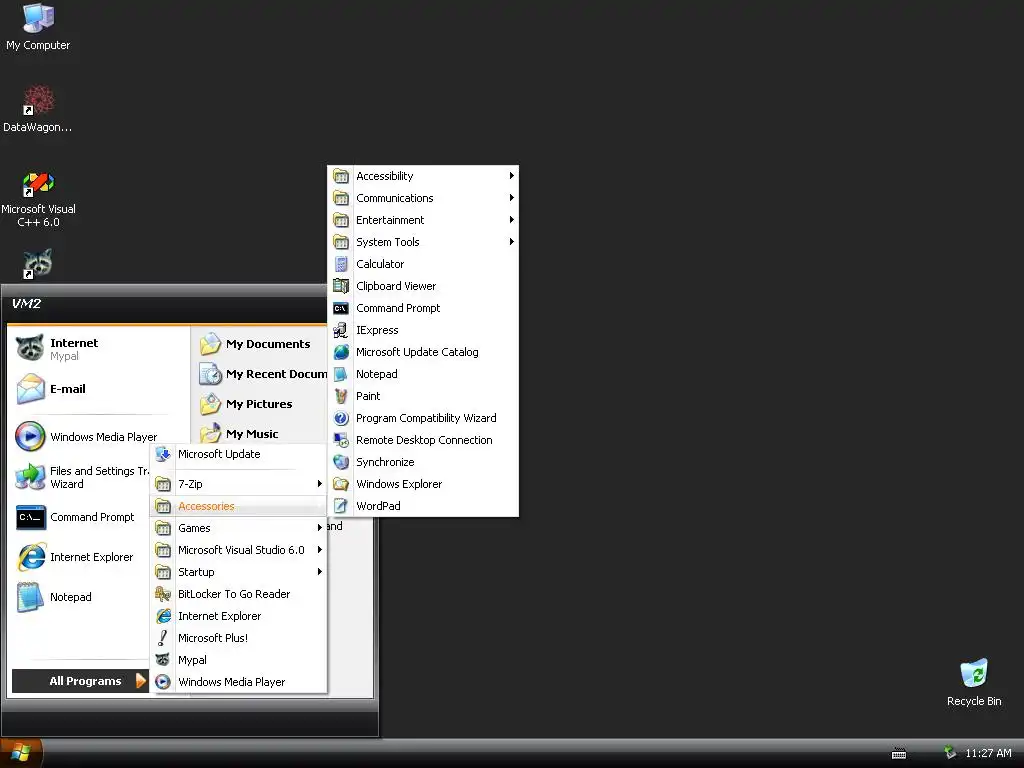
Task: Open Microsoft Plus! entry
Action: (238, 638)
